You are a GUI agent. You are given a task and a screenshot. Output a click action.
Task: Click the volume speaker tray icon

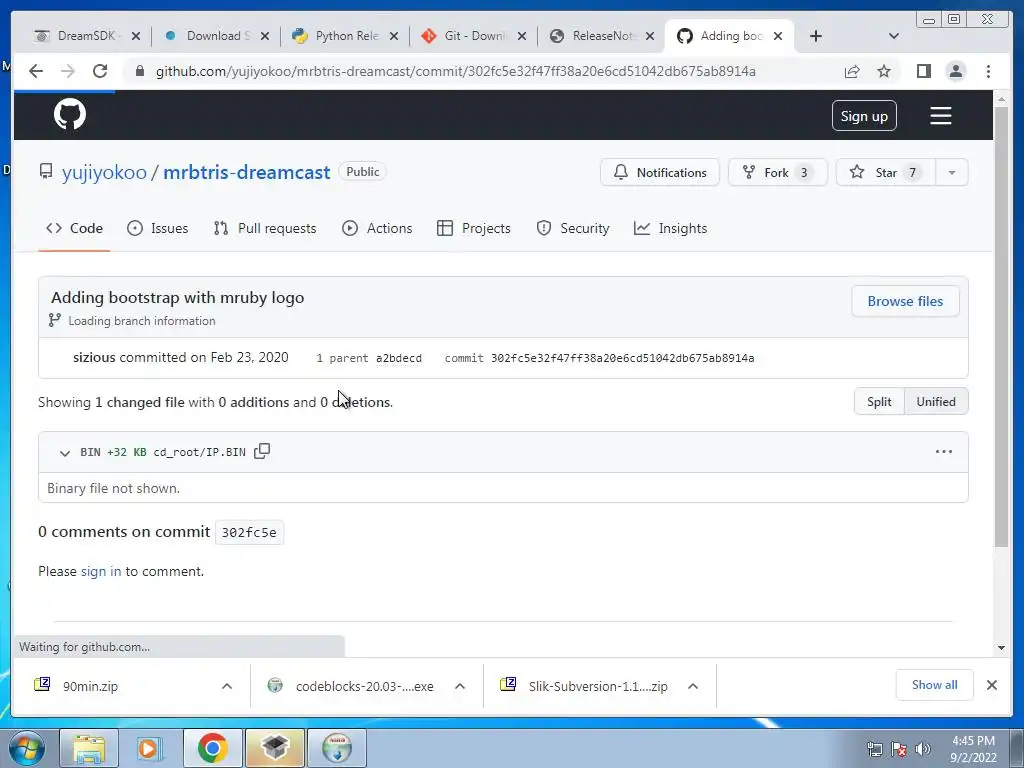(923, 749)
